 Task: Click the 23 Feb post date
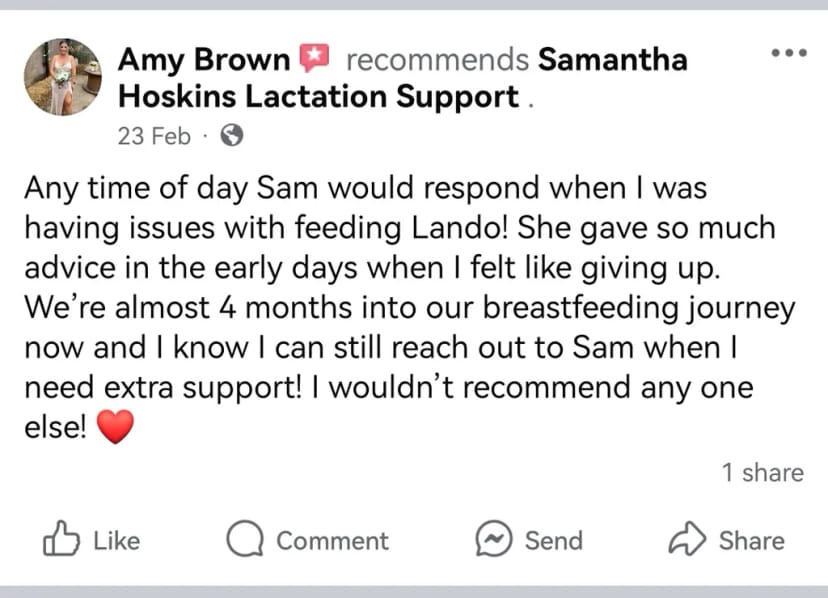point(154,136)
